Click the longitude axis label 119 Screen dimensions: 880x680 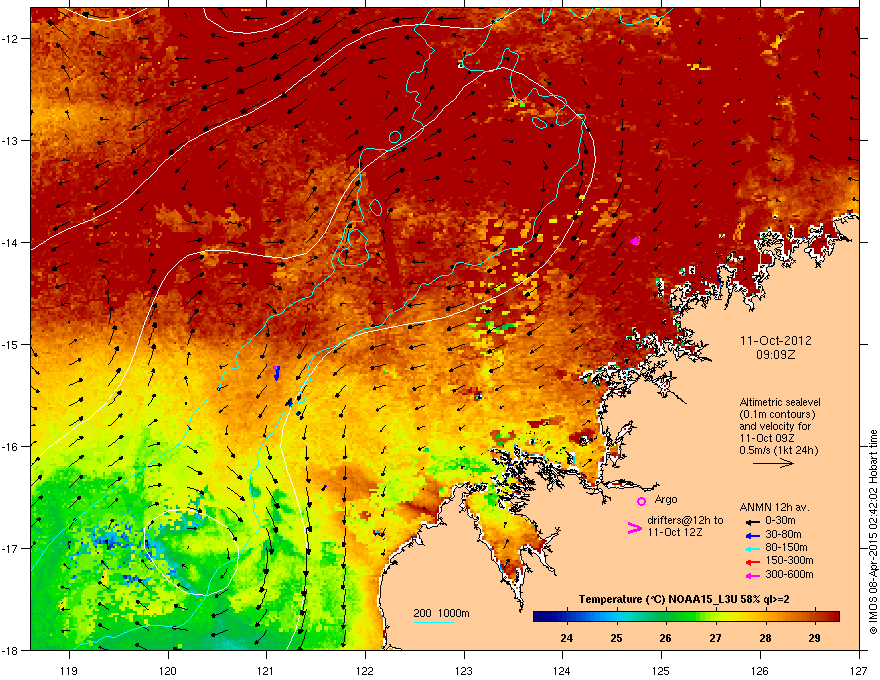pyautogui.click(x=69, y=670)
